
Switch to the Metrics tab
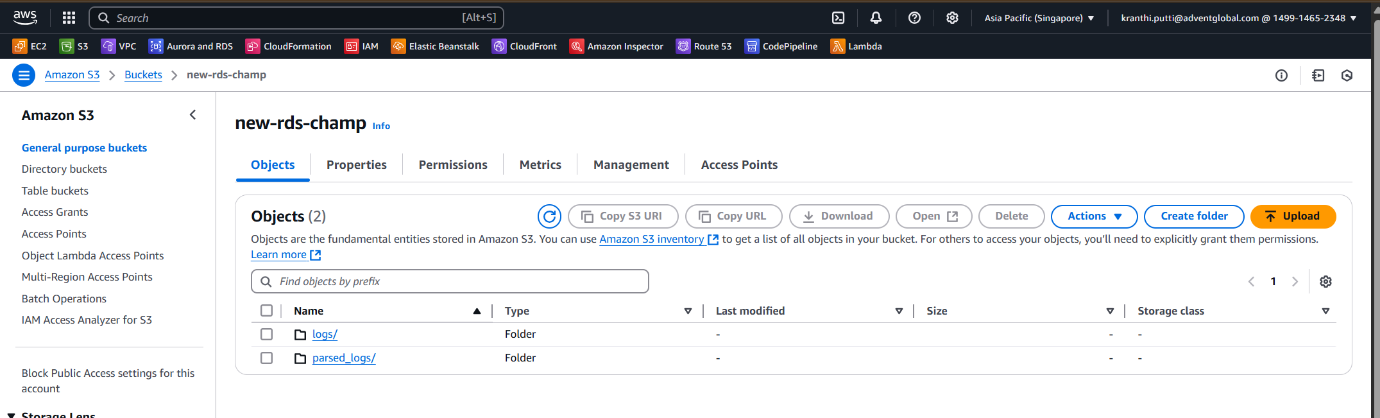pyautogui.click(x=540, y=165)
